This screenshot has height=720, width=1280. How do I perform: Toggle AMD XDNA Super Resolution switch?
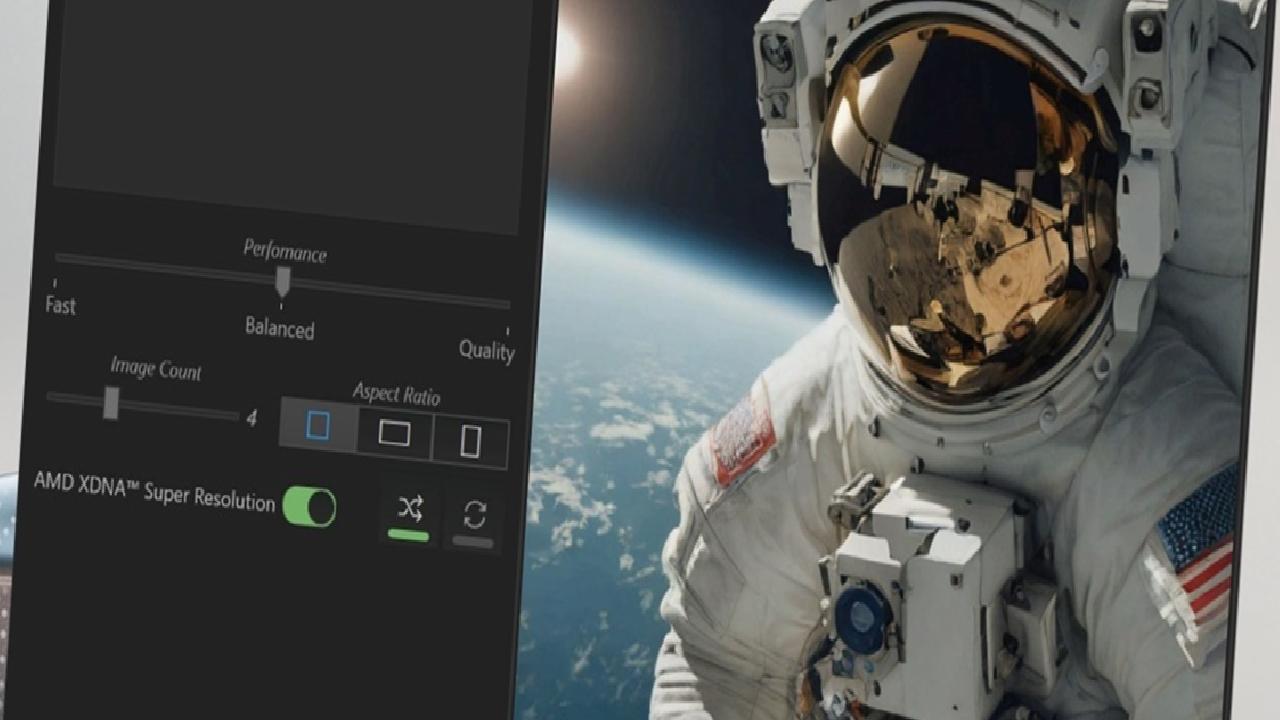(x=309, y=506)
